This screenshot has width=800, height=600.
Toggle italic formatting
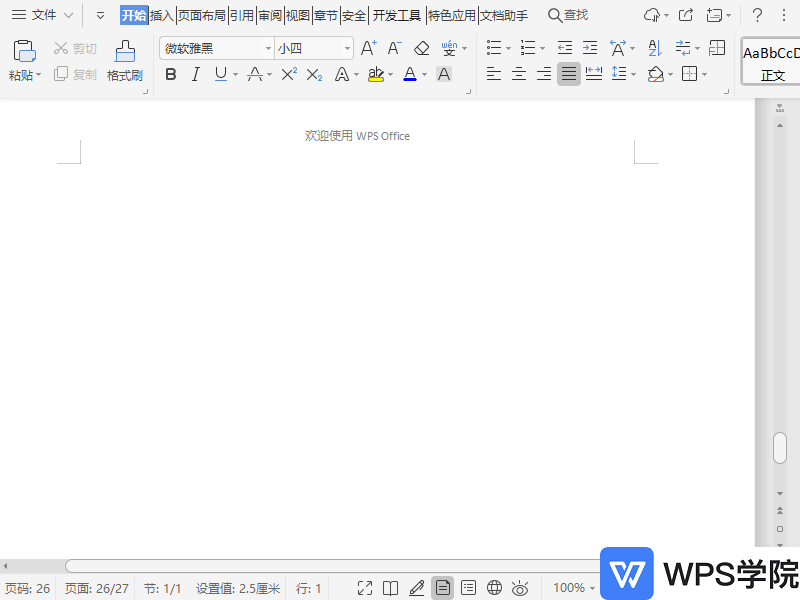point(196,74)
